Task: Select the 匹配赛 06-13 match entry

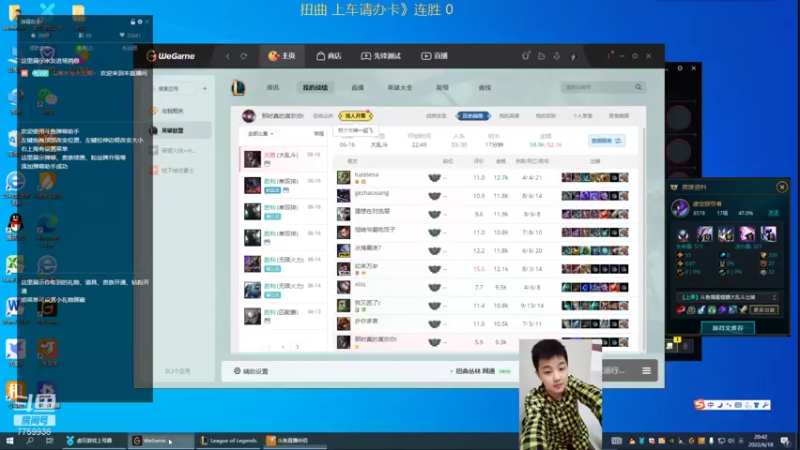Action: coord(283,316)
